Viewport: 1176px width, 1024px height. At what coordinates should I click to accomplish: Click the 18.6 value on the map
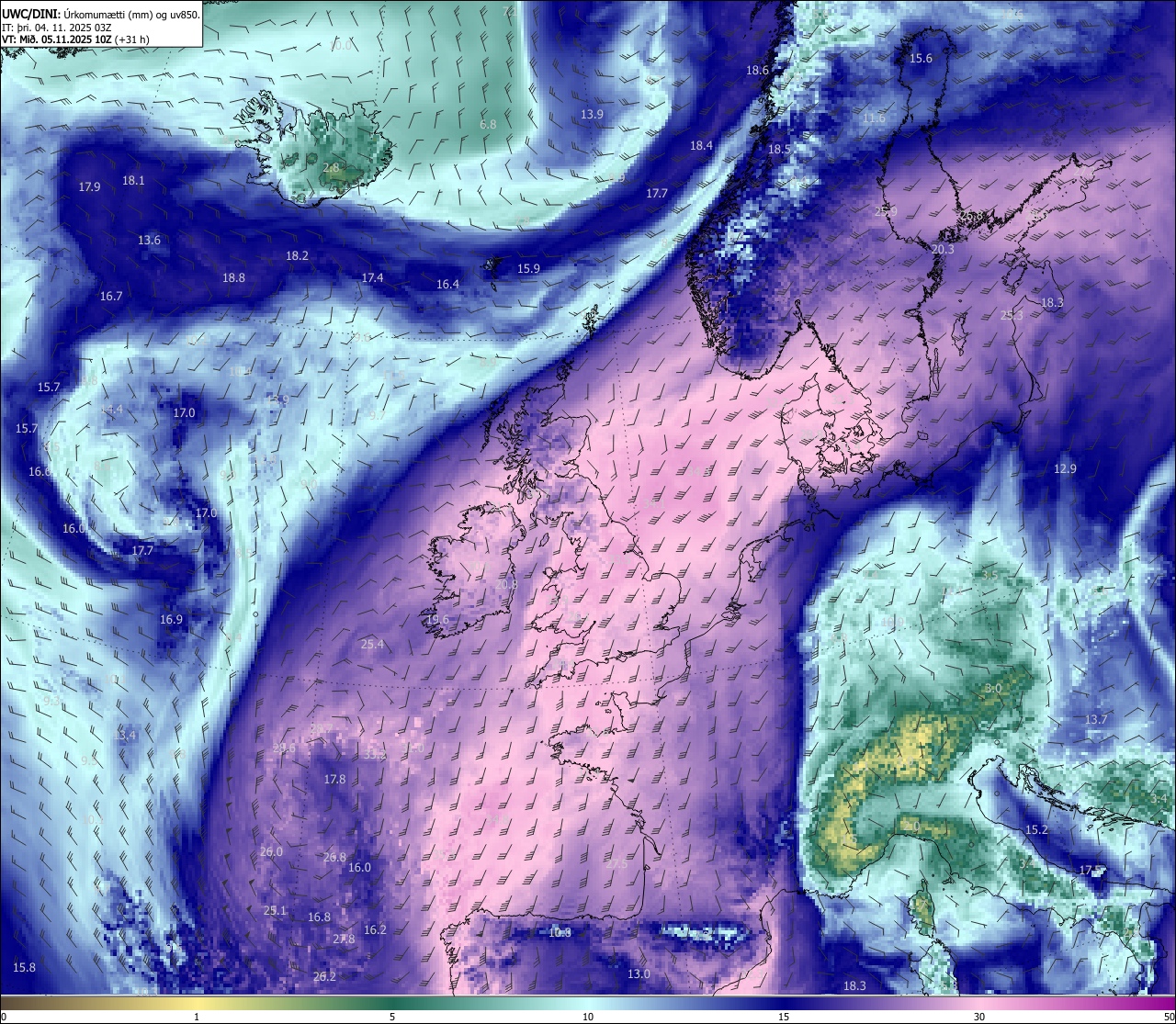click(x=757, y=71)
